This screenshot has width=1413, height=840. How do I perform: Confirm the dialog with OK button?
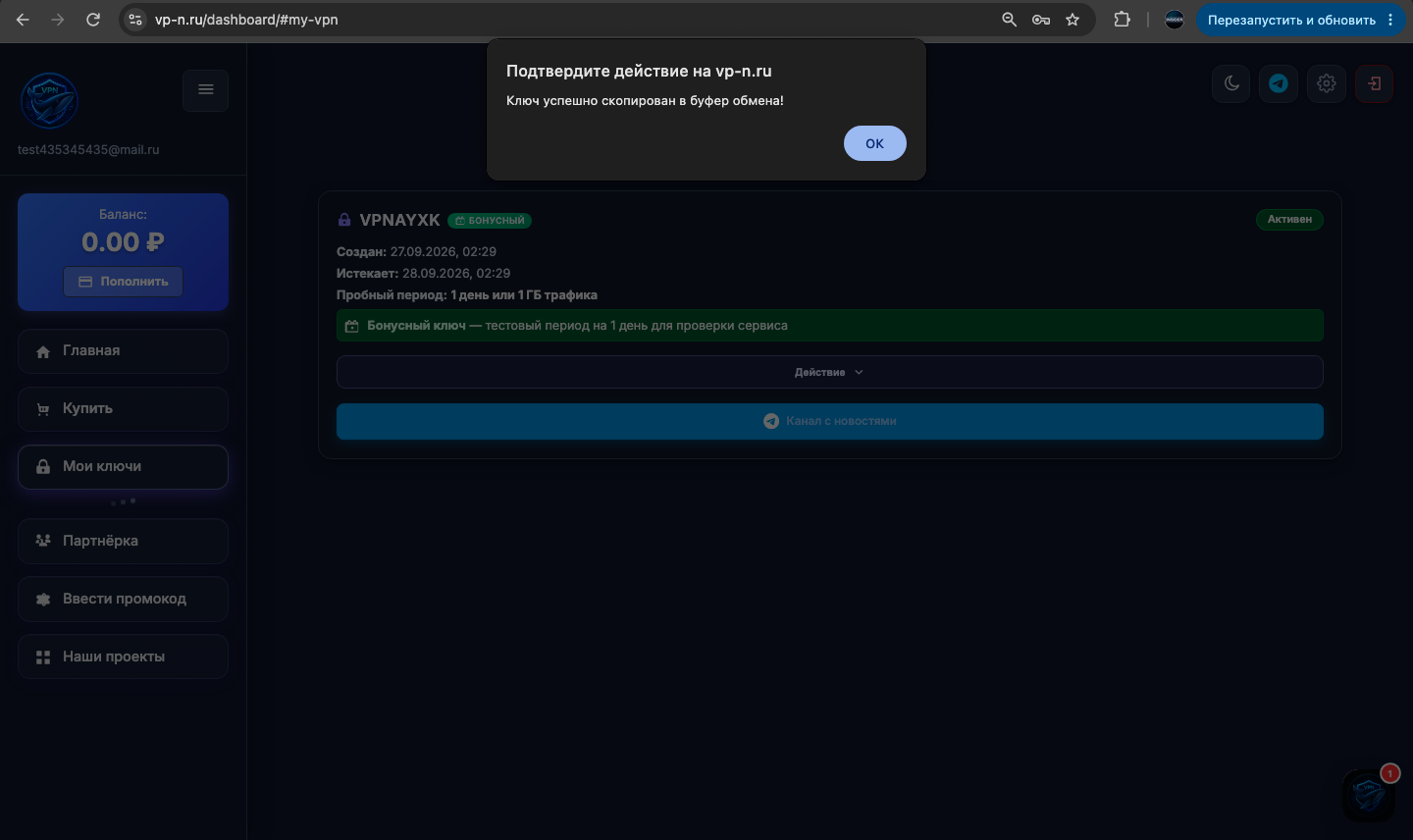click(x=874, y=143)
